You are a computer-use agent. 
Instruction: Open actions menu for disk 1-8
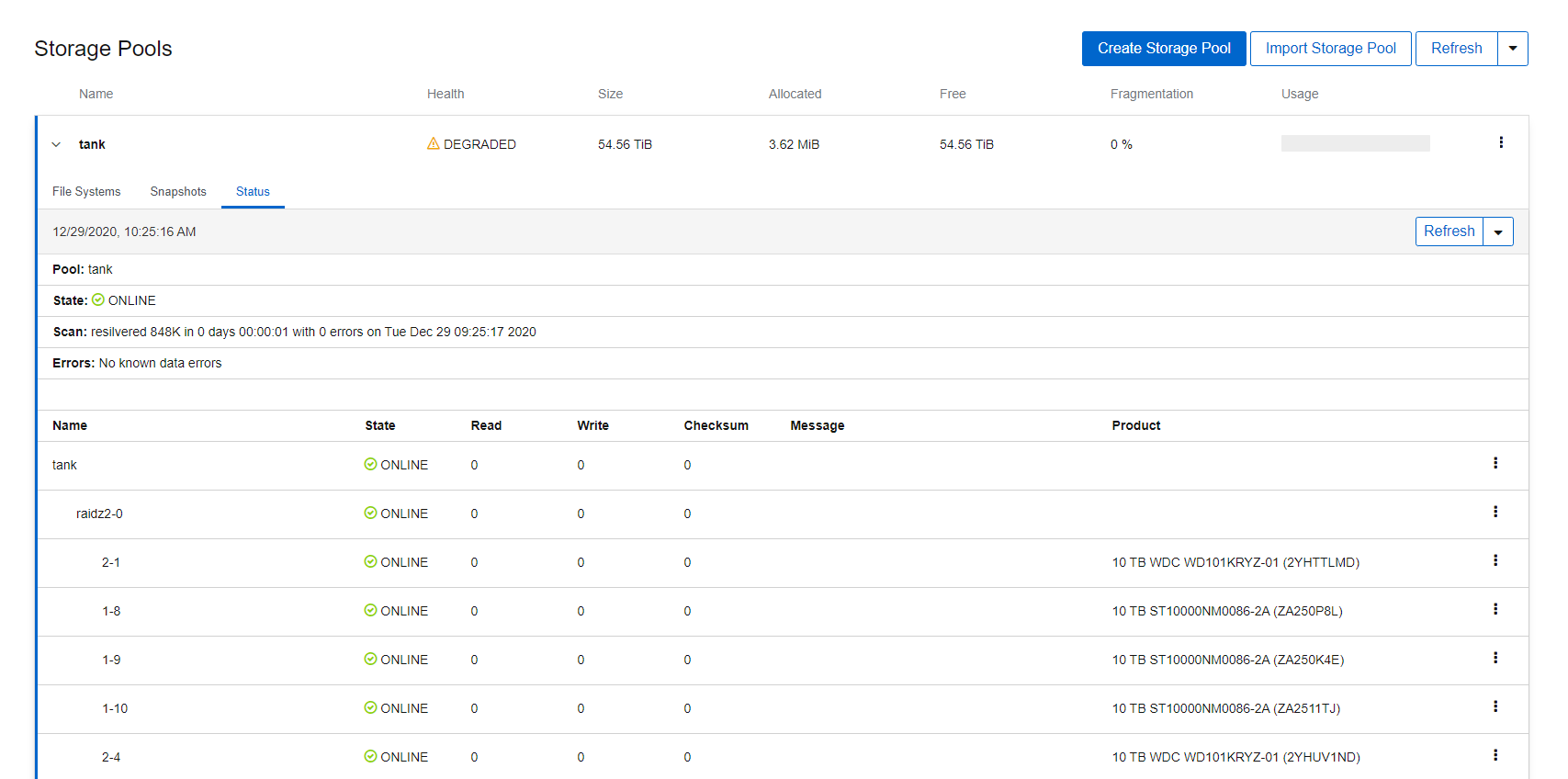point(1495,609)
